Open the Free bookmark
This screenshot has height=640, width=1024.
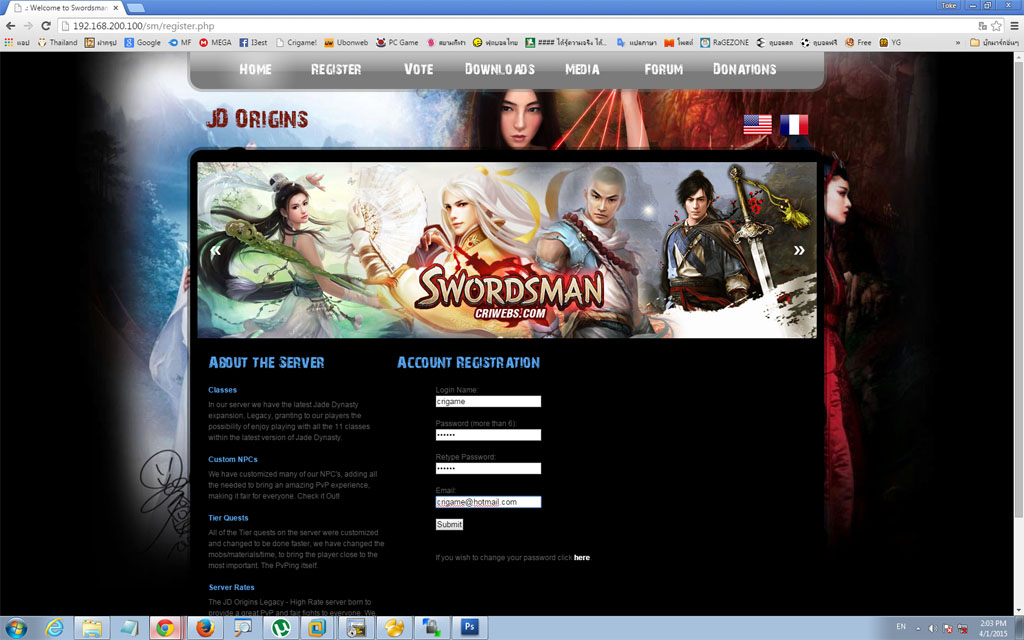858,42
